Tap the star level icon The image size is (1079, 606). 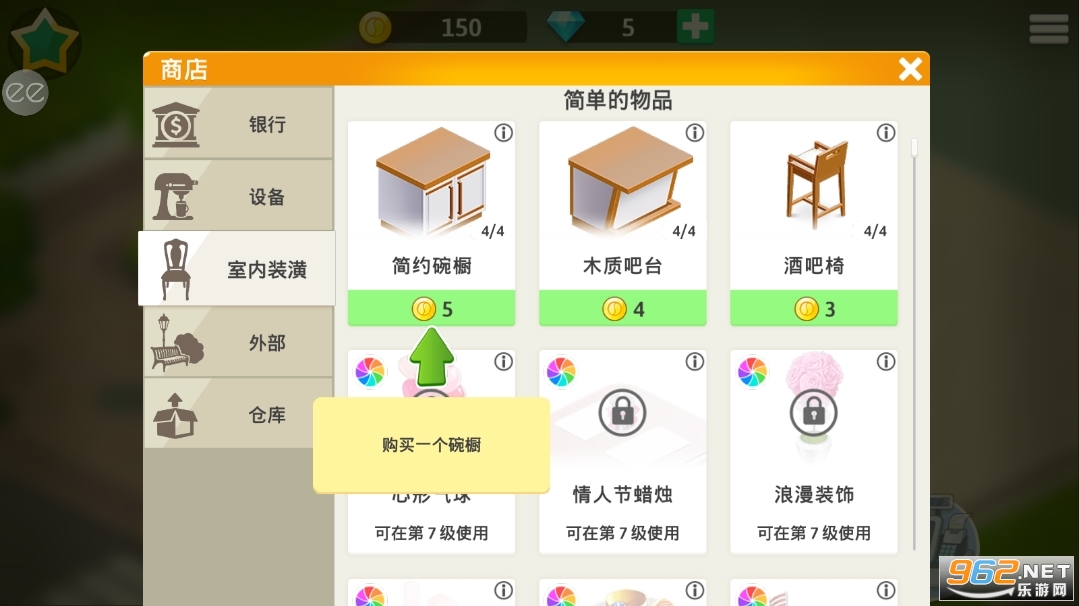[x=45, y=42]
